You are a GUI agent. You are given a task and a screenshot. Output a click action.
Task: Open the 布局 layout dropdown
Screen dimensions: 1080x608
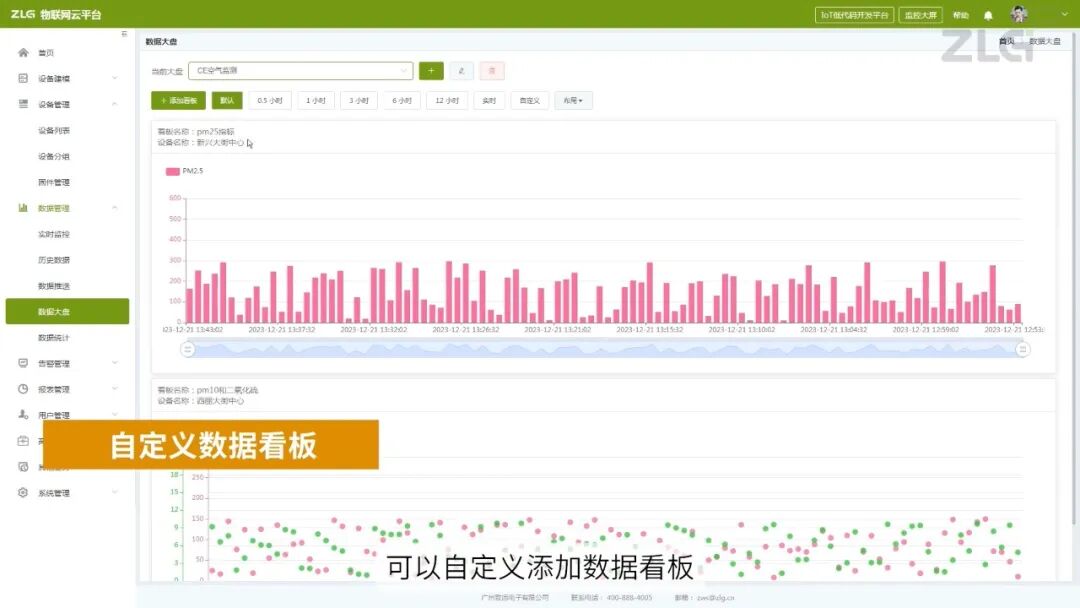573,101
